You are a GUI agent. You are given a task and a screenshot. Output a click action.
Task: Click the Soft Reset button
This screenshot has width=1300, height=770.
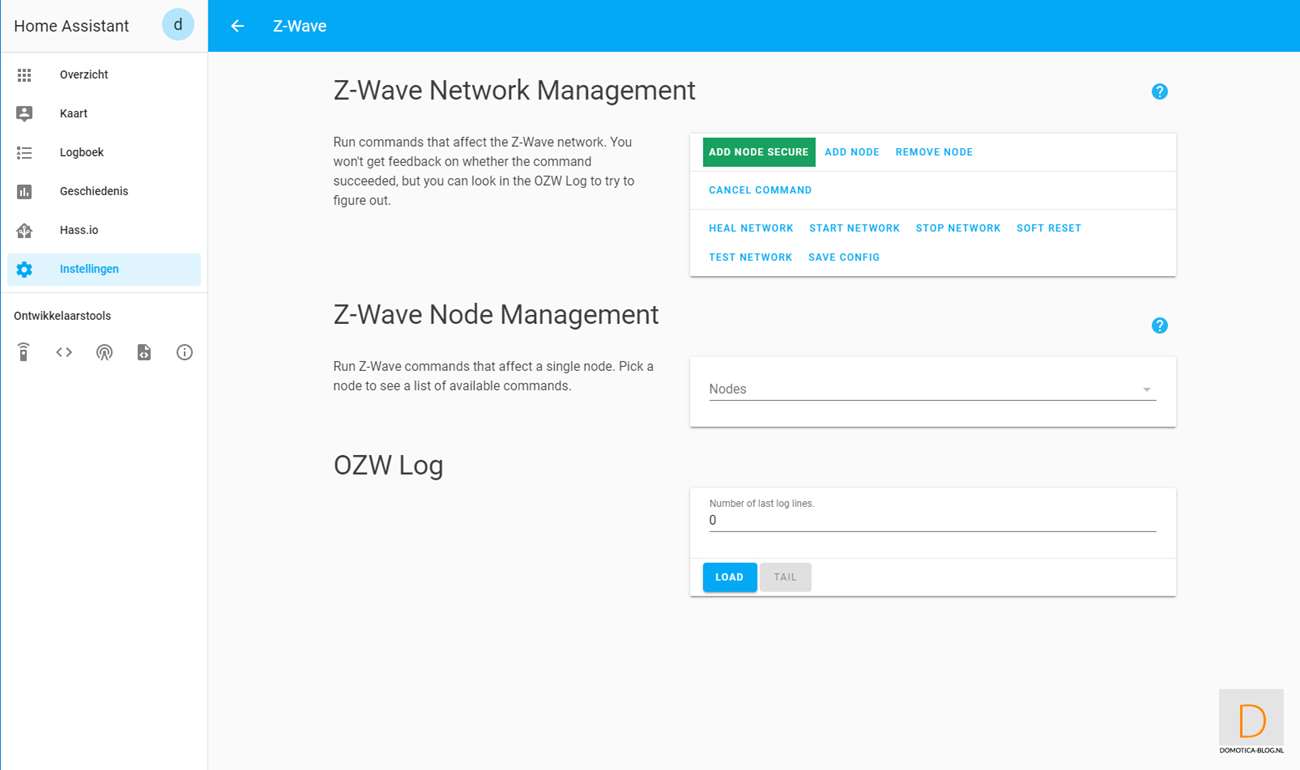[x=1049, y=228]
